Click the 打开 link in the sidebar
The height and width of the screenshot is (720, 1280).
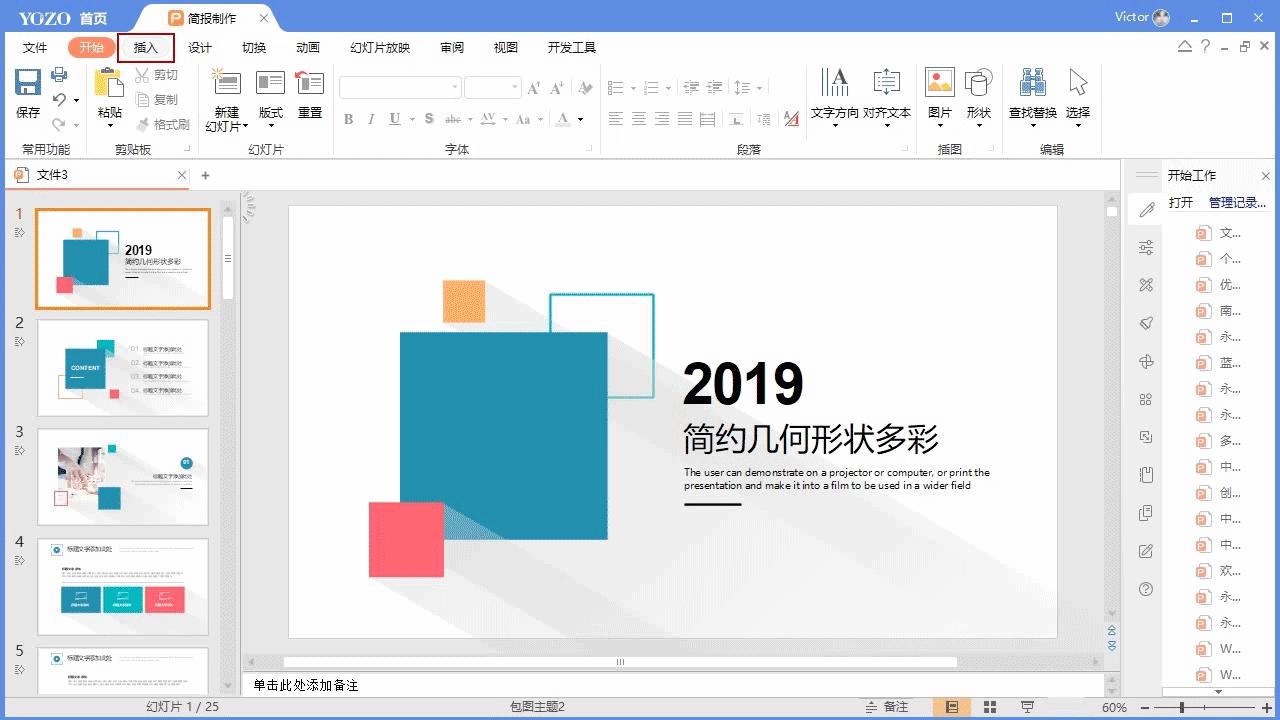click(1179, 202)
